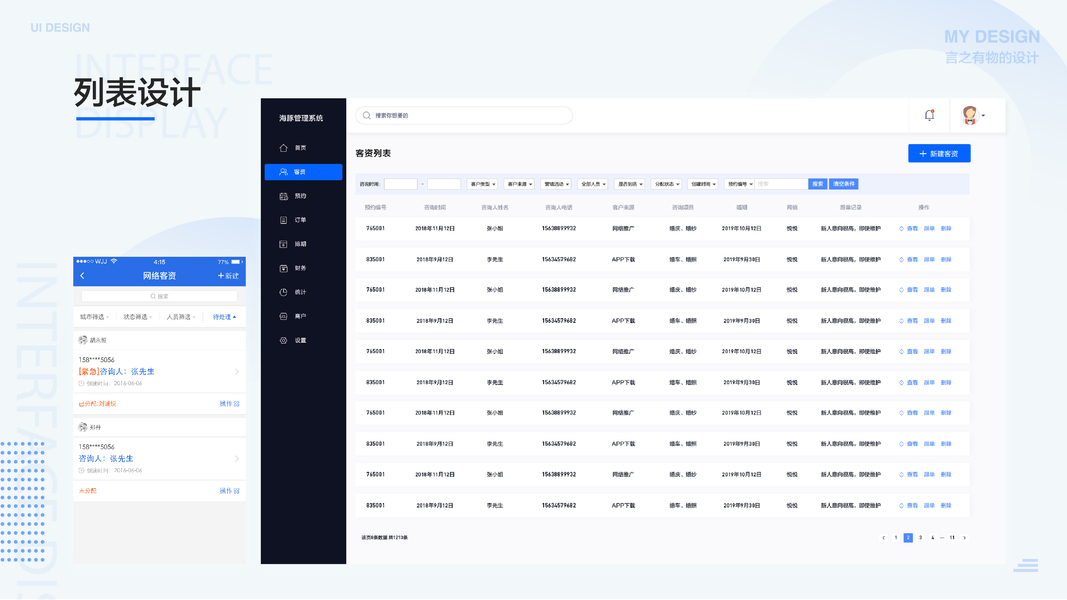Open the 财务 finance icon in sidebar
The width and height of the screenshot is (1067, 600).
[x=283, y=268]
